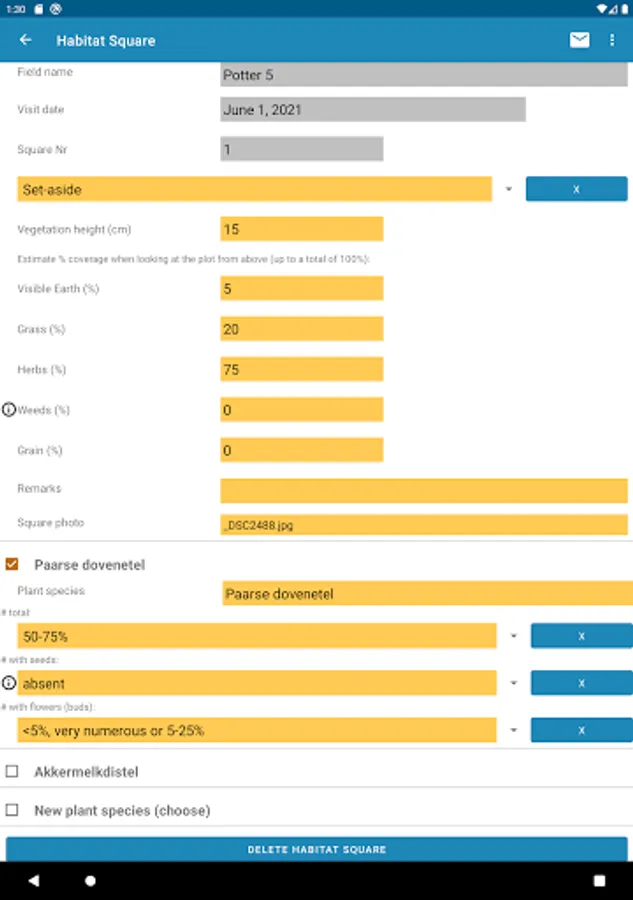
Task: Select the Square photo file field
Action: tap(424, 524)
